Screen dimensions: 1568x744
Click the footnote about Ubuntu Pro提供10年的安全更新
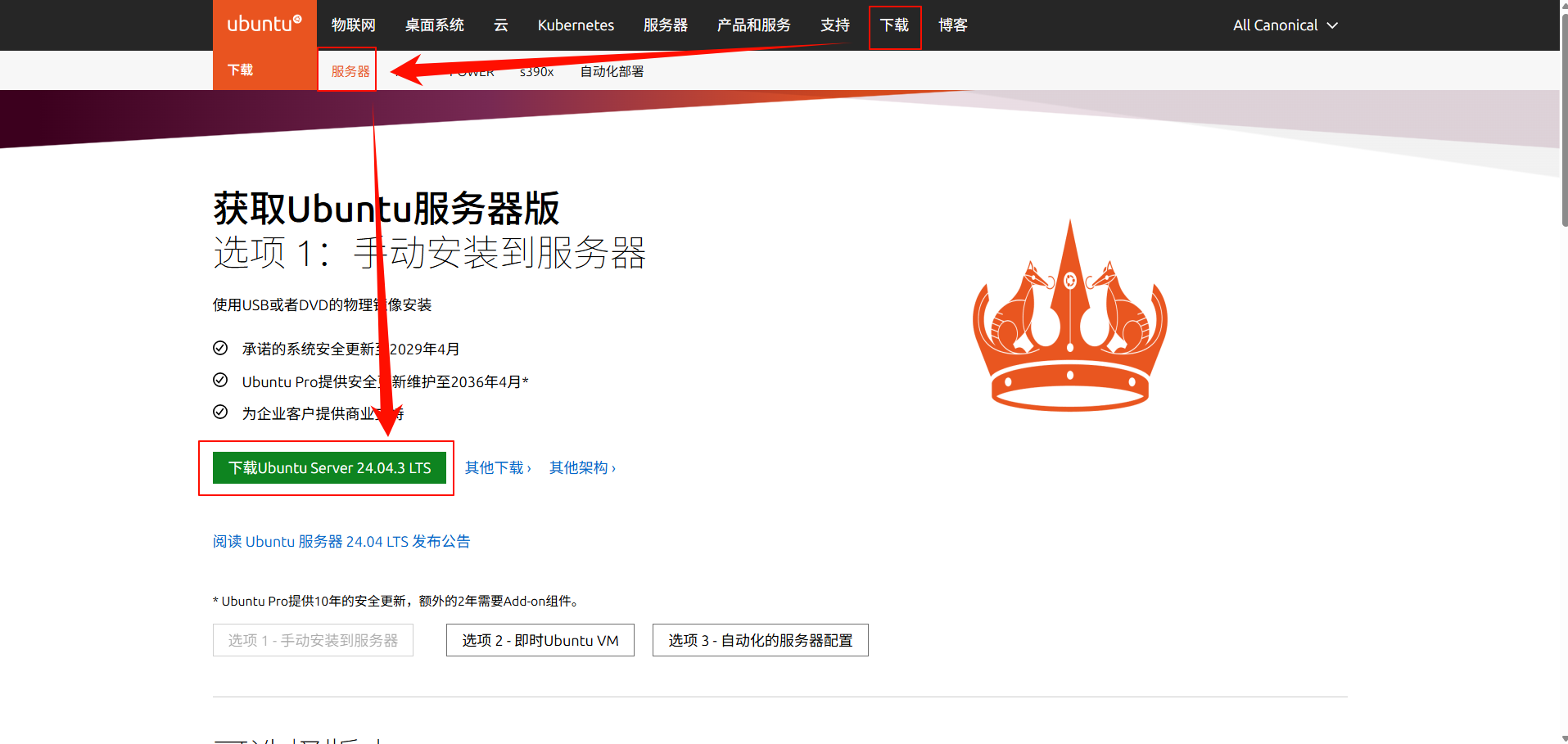point(398,602)
